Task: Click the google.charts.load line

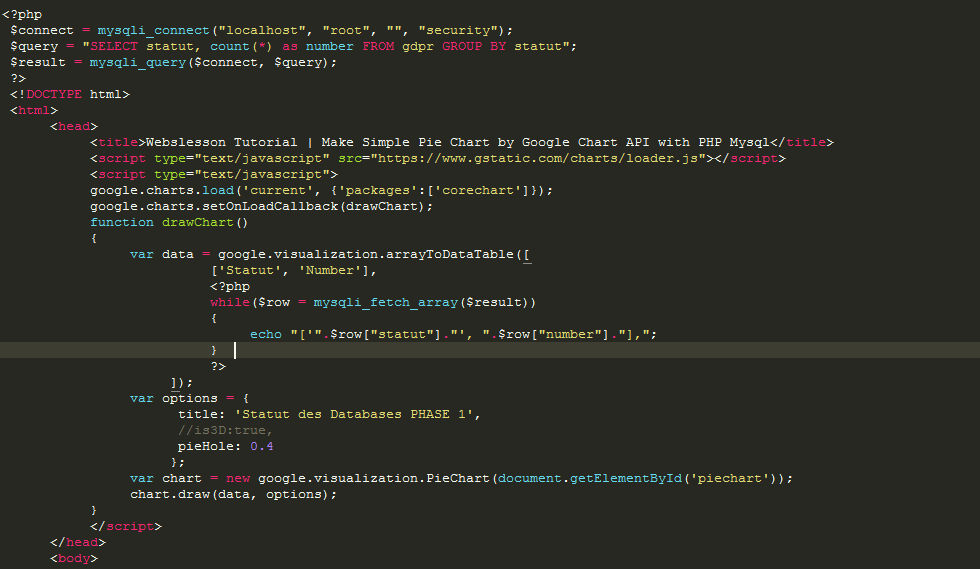Action: 321,190
